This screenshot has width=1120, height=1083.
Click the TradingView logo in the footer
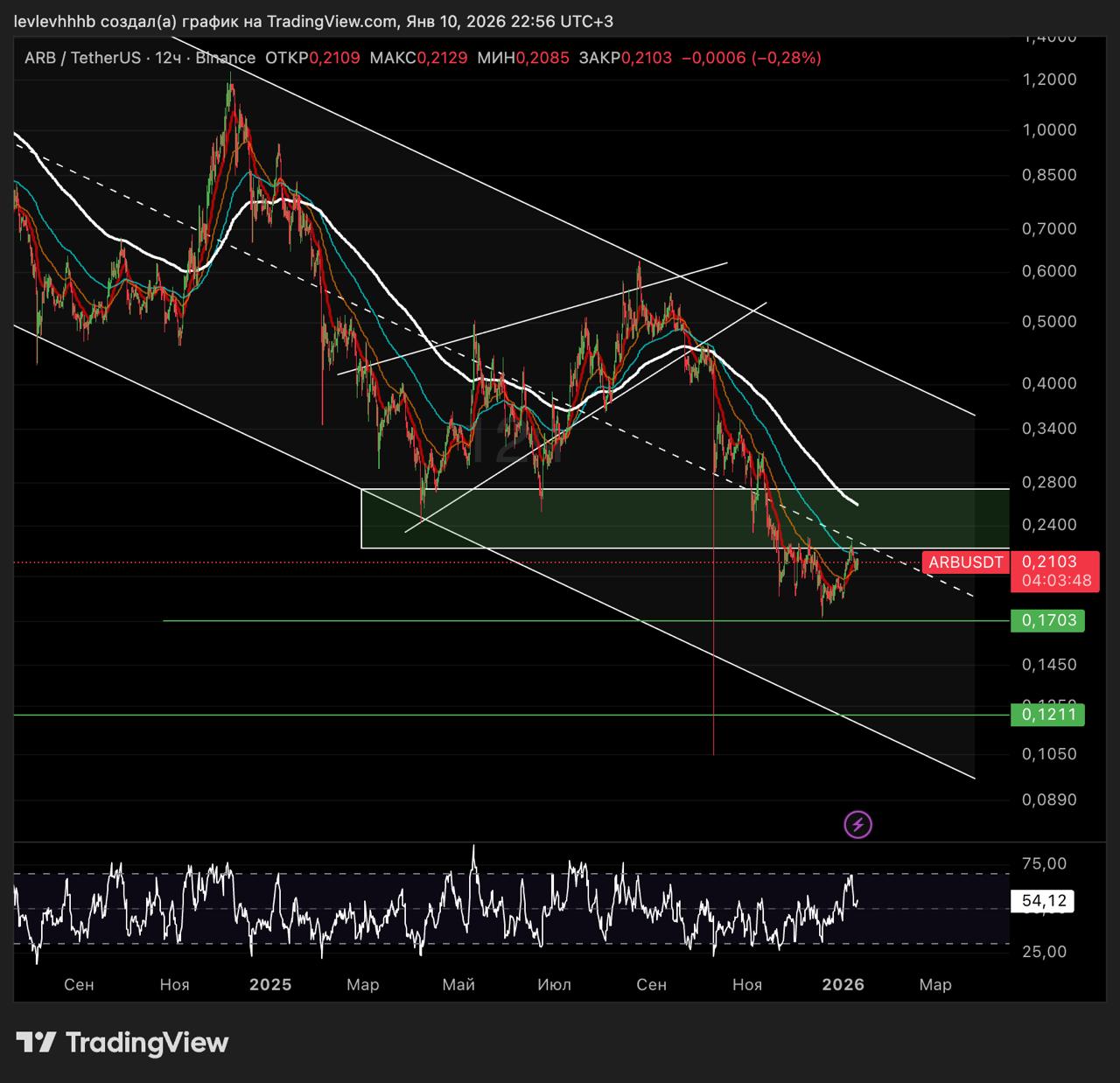click(x=122, y=1042)
